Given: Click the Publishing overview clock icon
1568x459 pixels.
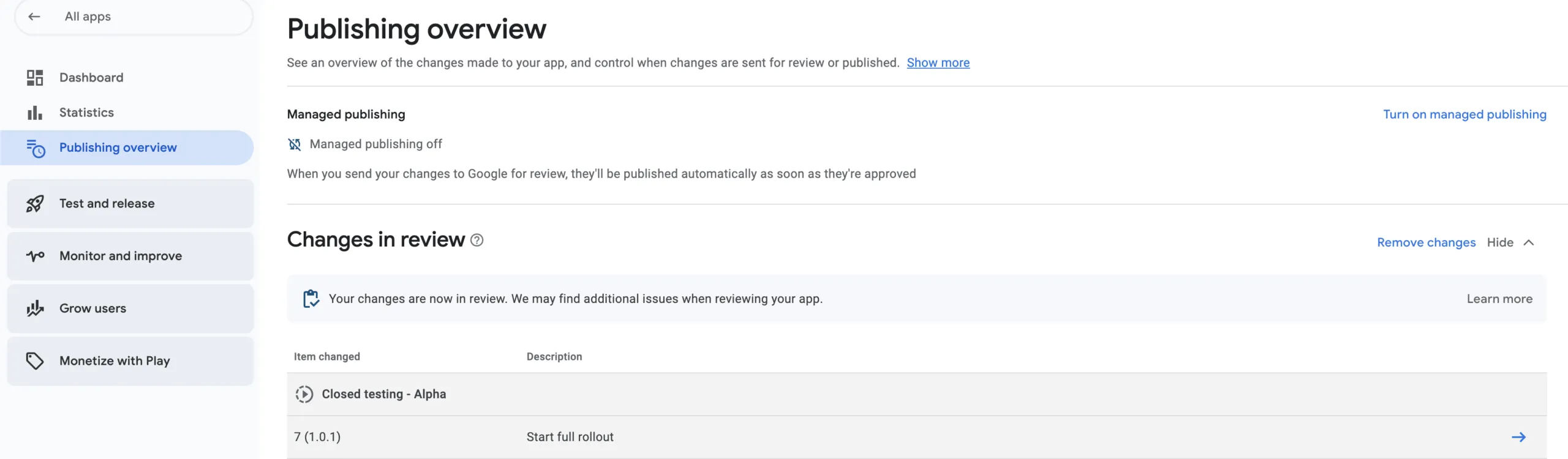Looking at the screenshot, I should pos(36,148).
